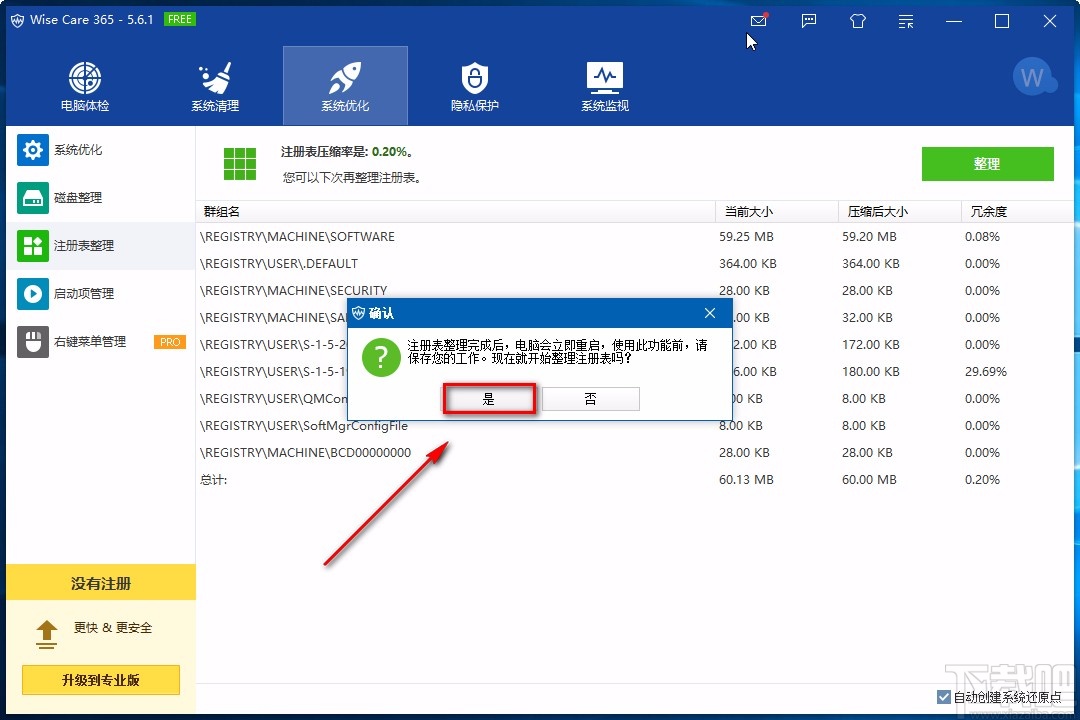Click the green registry grid icon
Screen dimensions: 1080x720
[x=240, y=164]
